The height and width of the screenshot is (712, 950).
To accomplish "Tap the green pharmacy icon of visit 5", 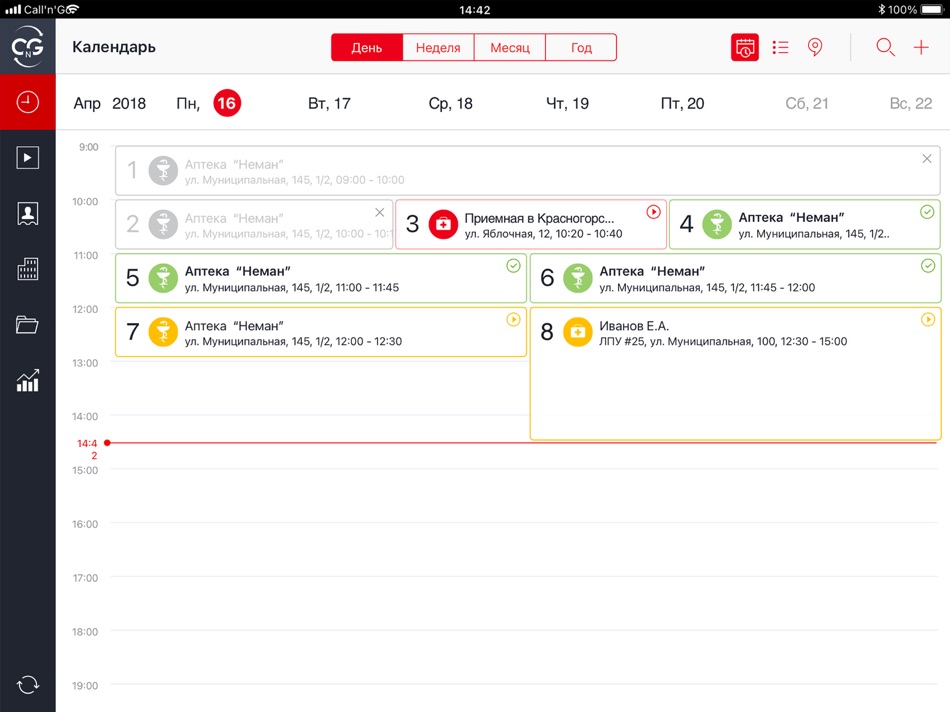I will 163,278.
